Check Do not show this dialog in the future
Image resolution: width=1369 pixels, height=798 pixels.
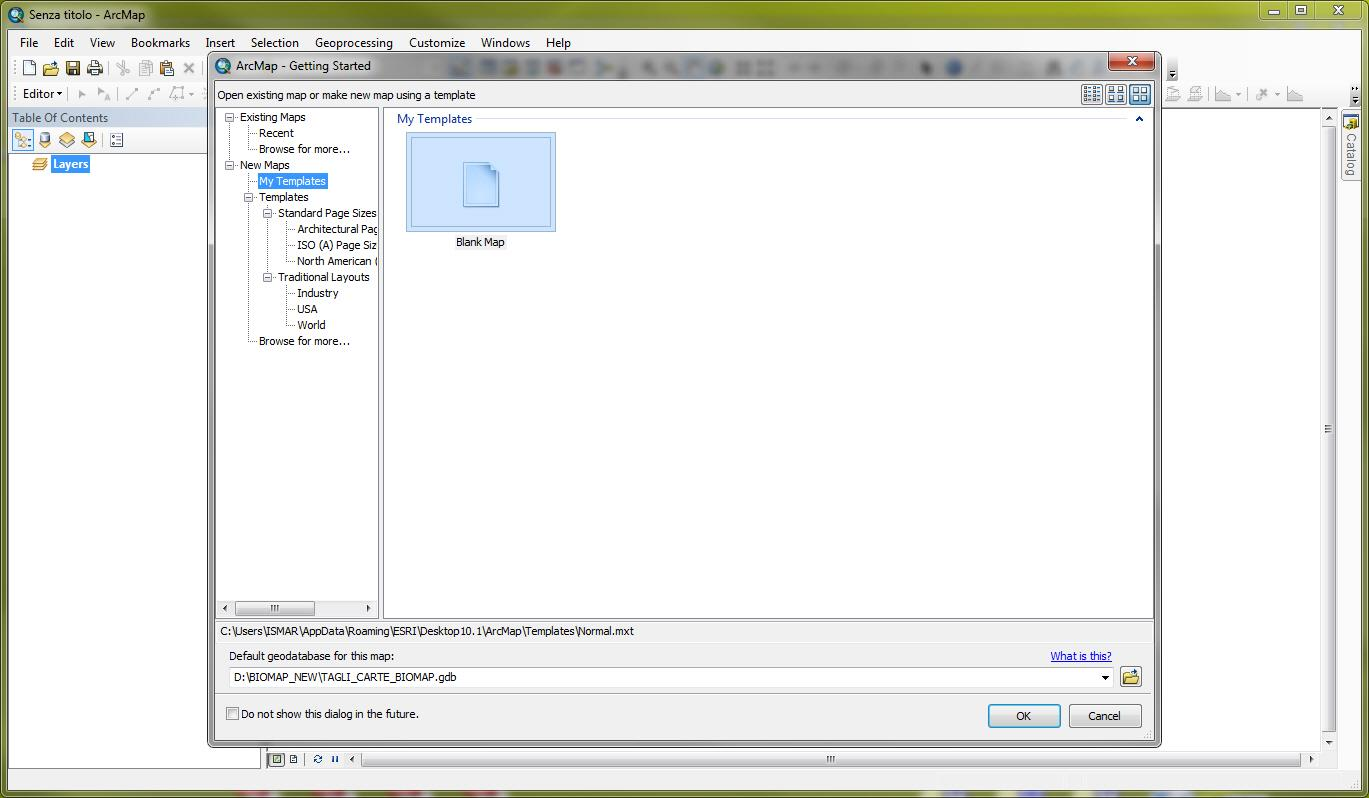[x=233, y=714]
